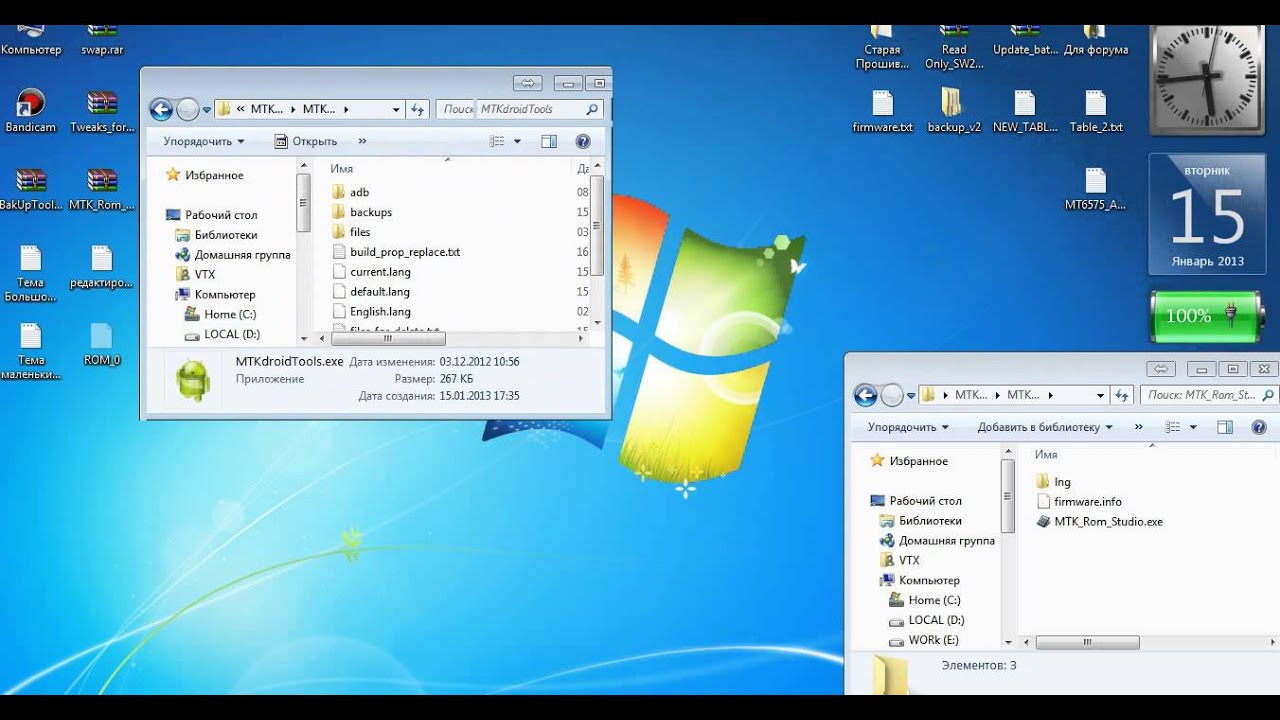Click search box in MTKdroidTools window
Viewport: 1280px width, 720px height.
point(520,110)
